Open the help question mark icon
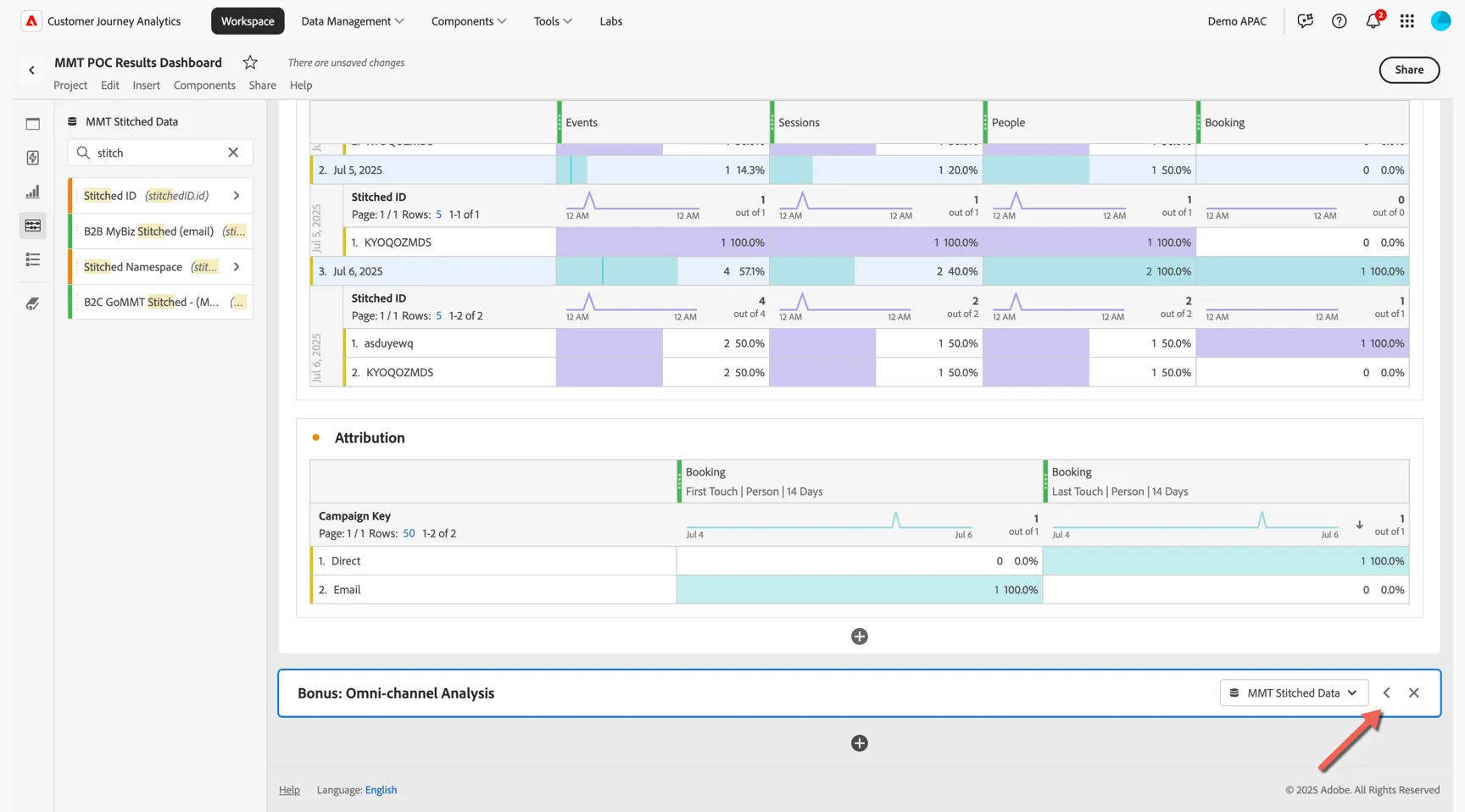Viewport: 1465px width, 812px height. 1339,21
